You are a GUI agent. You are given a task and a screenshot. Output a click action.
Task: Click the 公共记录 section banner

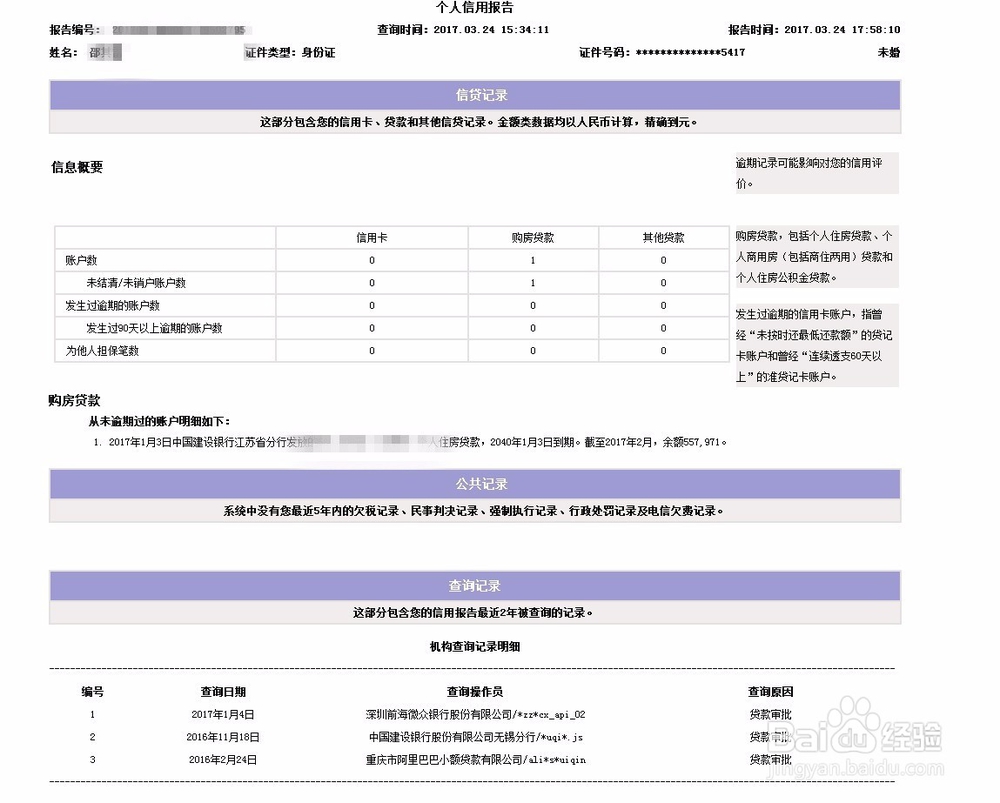pos(474,483)
